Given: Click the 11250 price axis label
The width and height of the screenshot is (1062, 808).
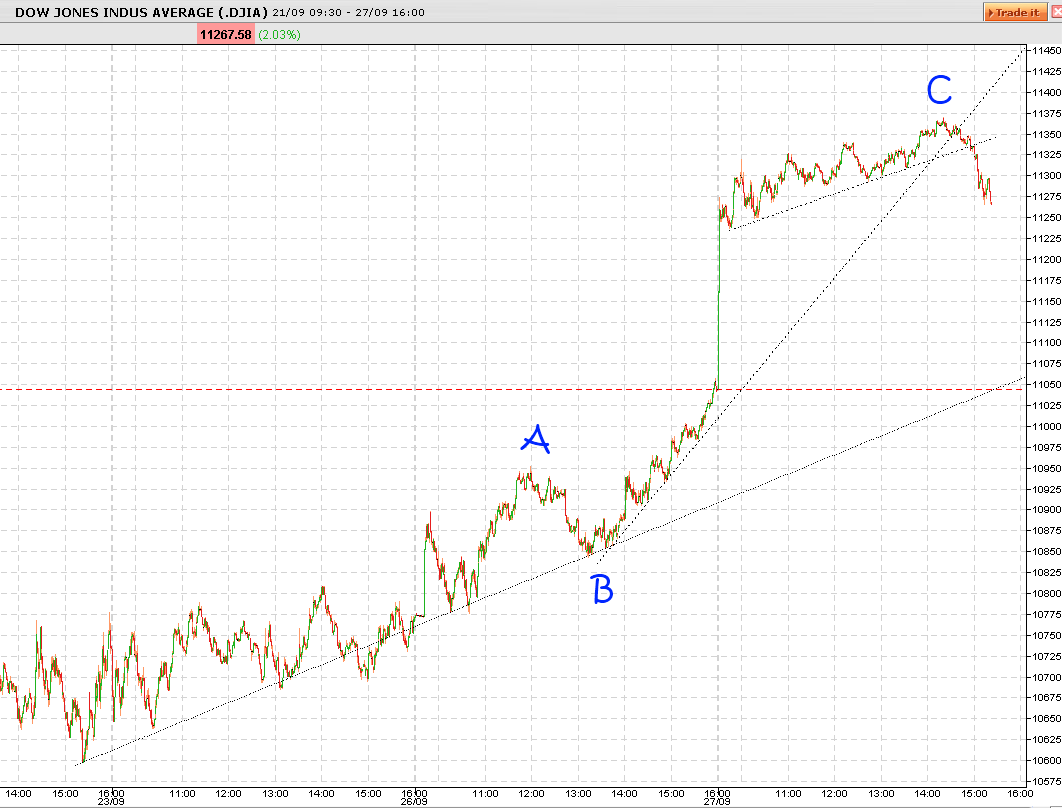Looking at the screenshot, I should click(1046, 217).
